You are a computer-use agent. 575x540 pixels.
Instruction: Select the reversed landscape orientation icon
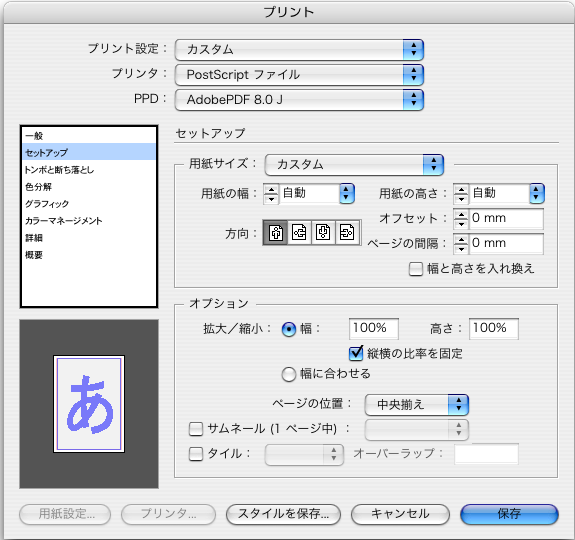click(x=347, y=232)
